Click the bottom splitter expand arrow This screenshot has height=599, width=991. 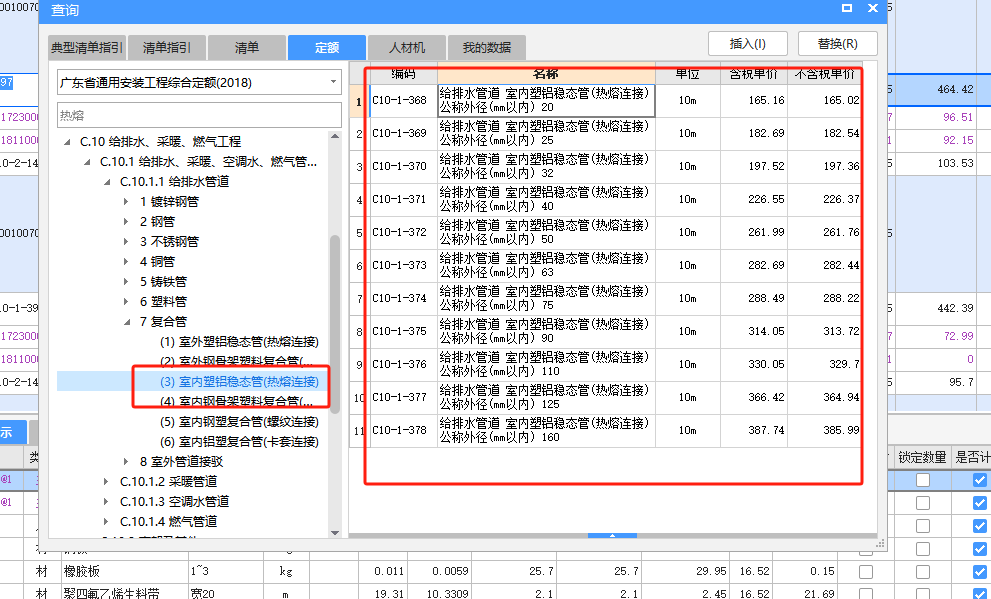(612, 536)
